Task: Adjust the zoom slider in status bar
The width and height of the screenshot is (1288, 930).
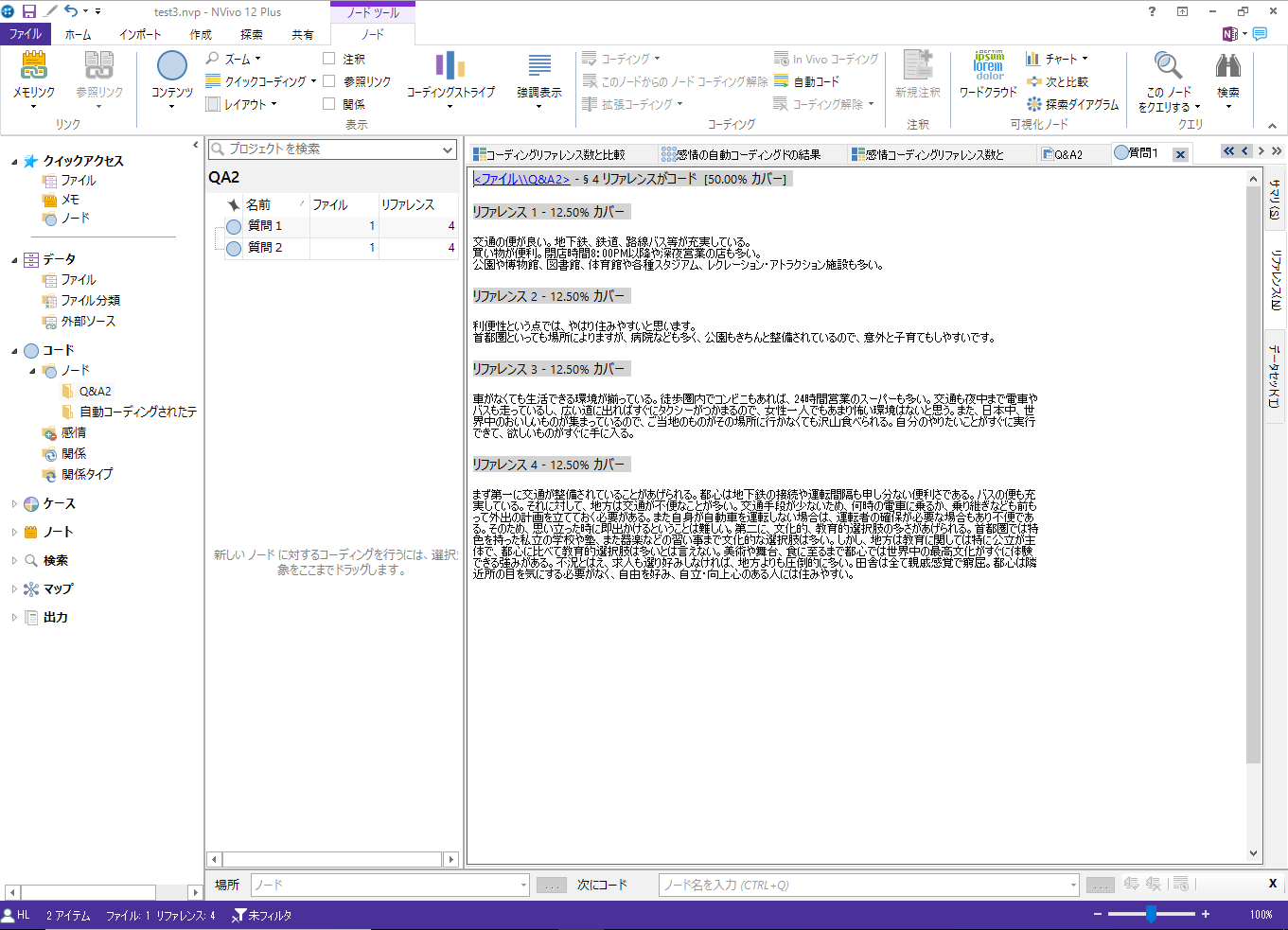Action: click(1151, 914)
